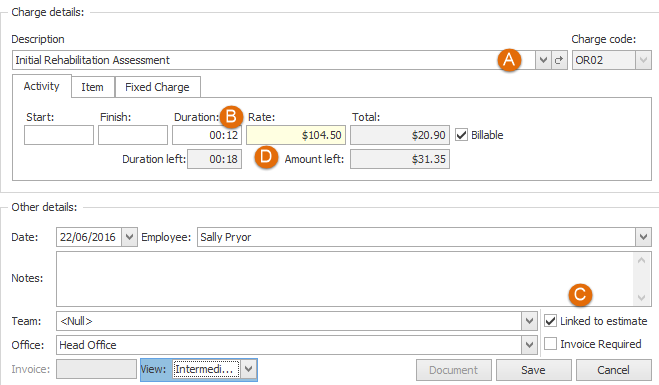Toggle the Linked to estimate checkbox

click(x=550, y=321)
